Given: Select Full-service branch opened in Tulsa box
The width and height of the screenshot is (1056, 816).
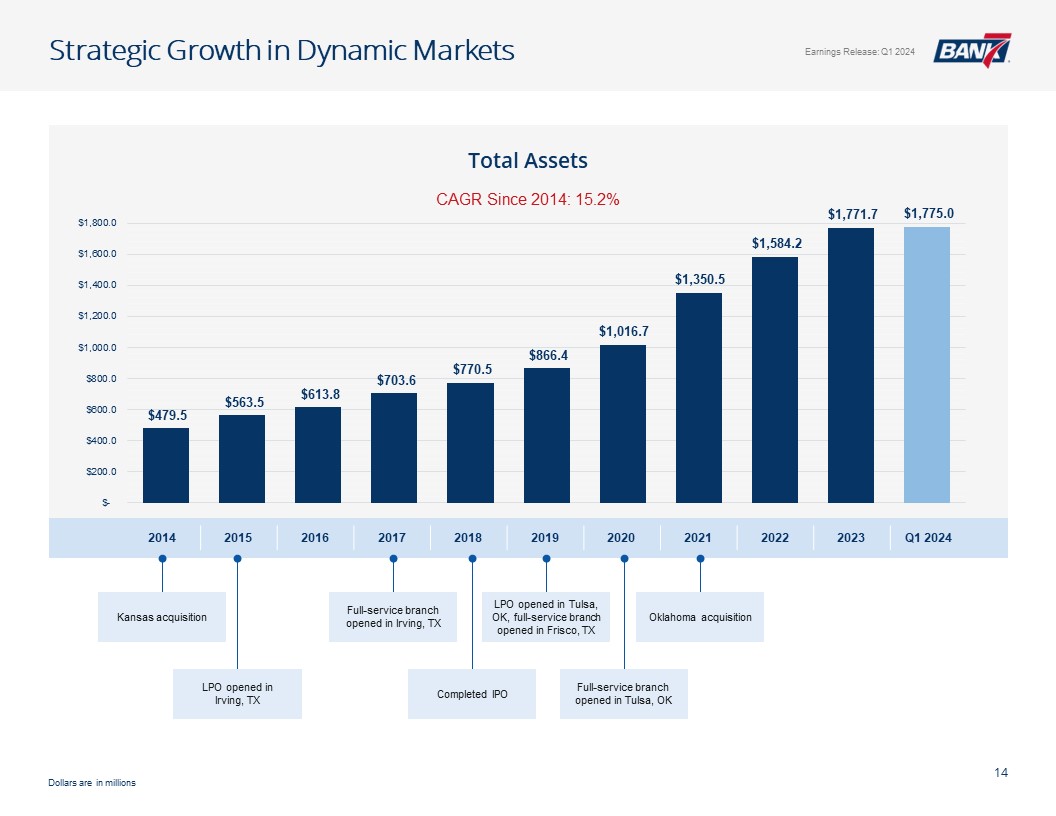Looking at the screenshot, I should (624, 694).
